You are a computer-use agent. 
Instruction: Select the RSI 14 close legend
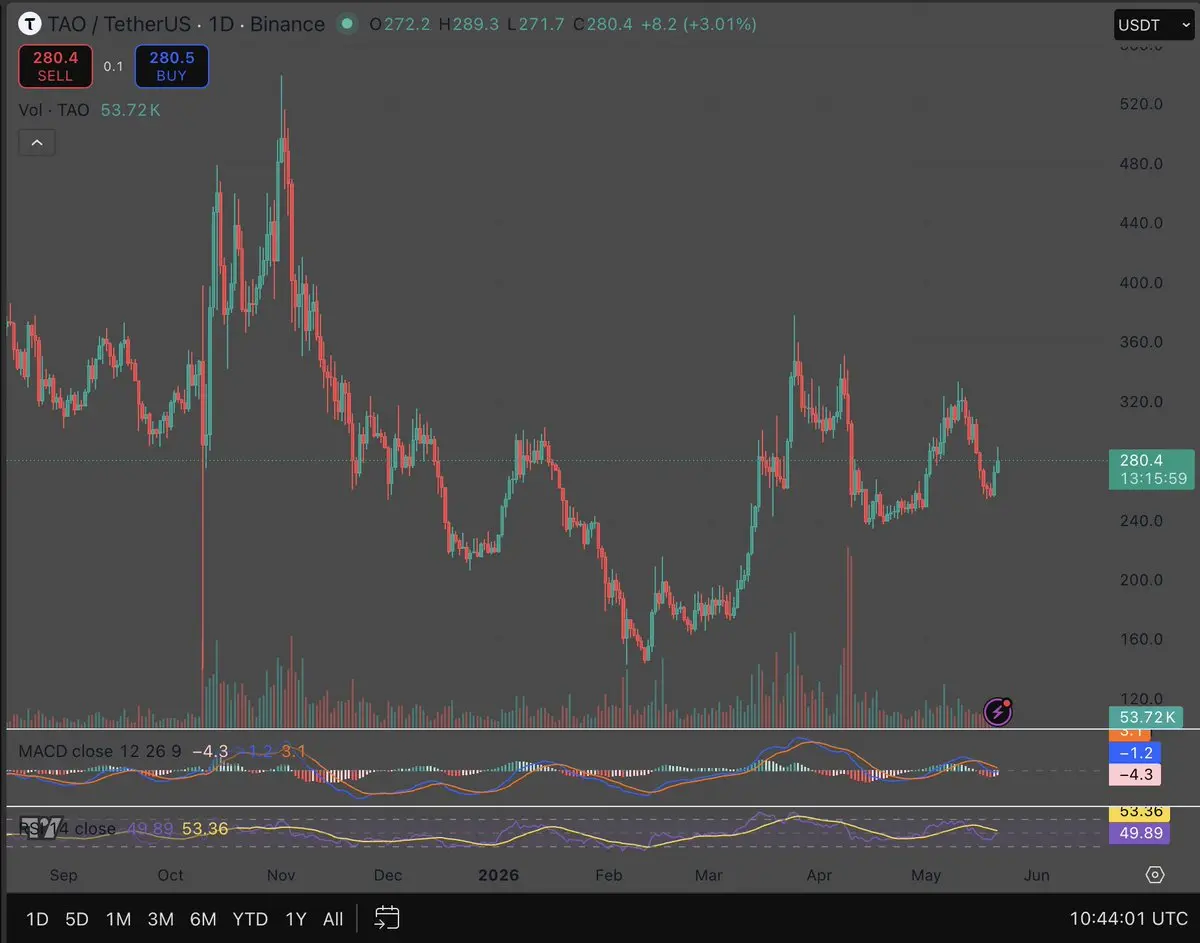point(67,829)
